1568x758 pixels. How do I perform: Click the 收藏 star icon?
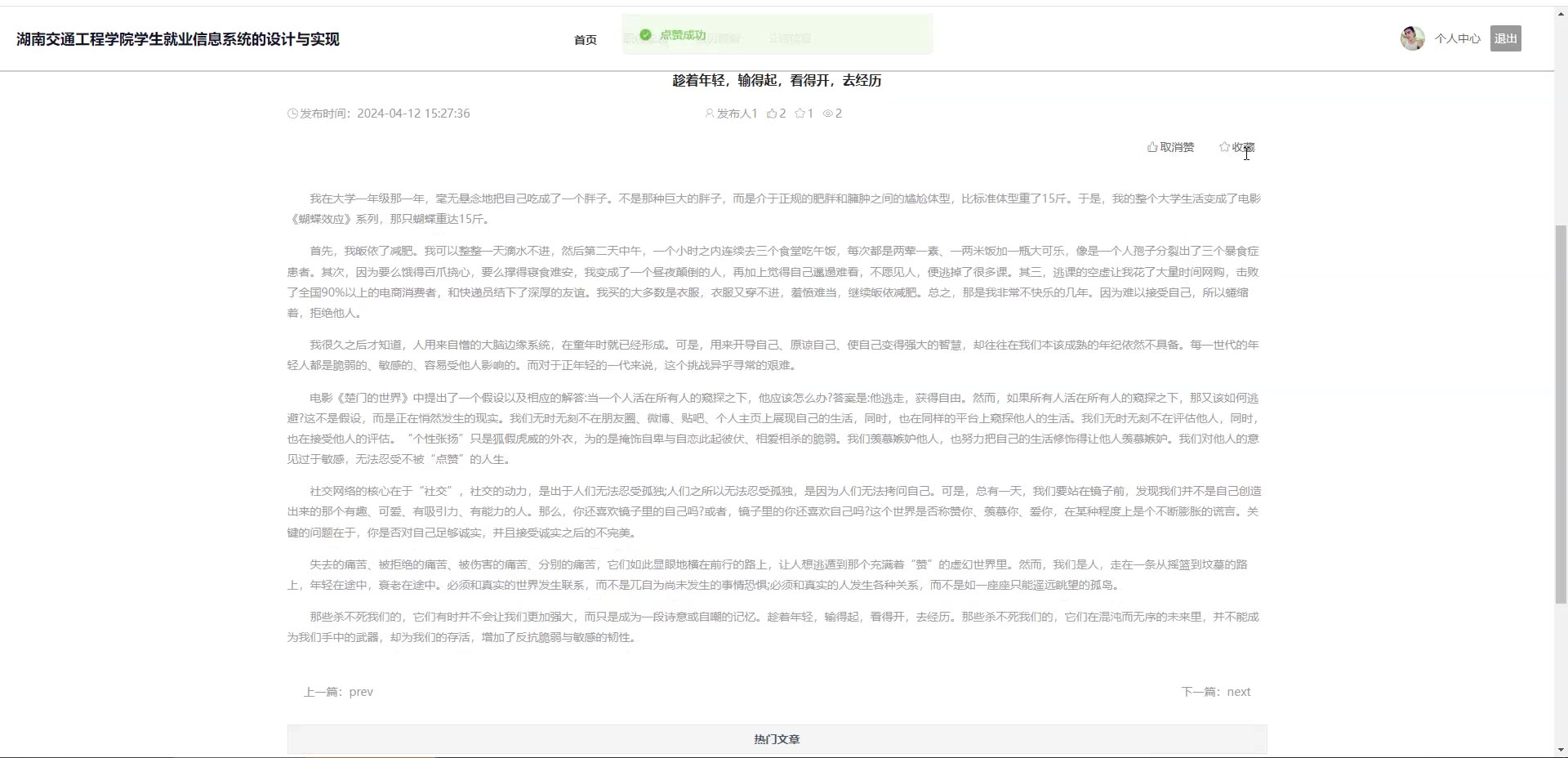click(1224, 147)
